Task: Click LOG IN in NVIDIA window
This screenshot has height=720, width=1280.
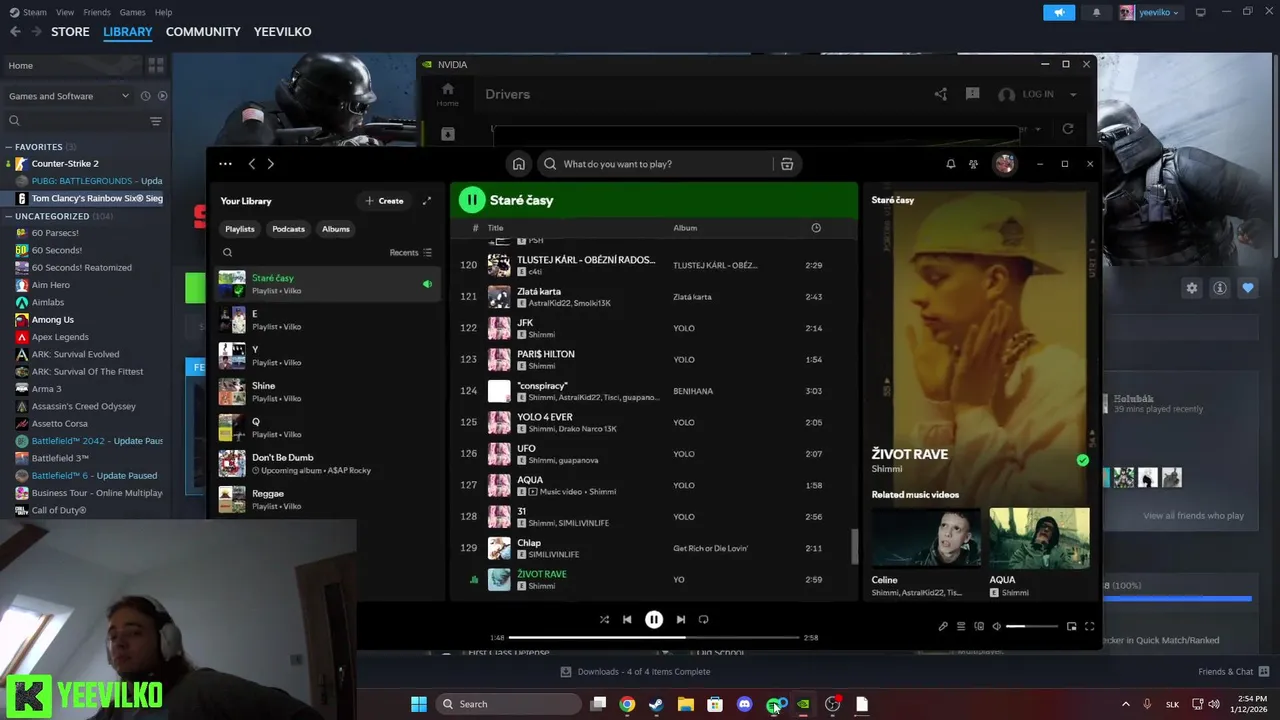Action: click(x=1037, y=94)
